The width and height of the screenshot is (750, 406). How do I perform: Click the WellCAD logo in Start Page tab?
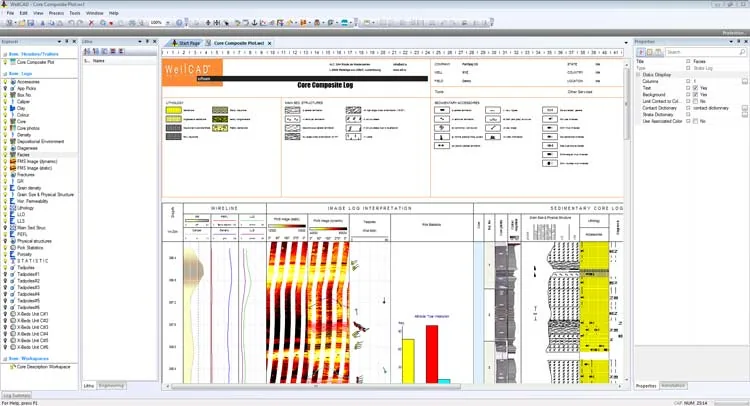(x=175, y=43)
